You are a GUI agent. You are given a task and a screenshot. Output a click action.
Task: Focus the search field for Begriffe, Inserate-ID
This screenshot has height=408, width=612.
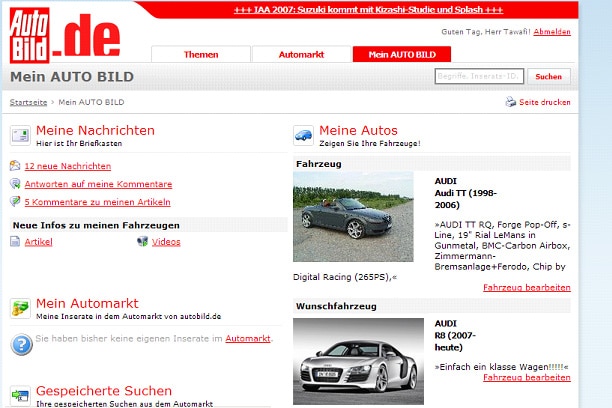point(479,76)
